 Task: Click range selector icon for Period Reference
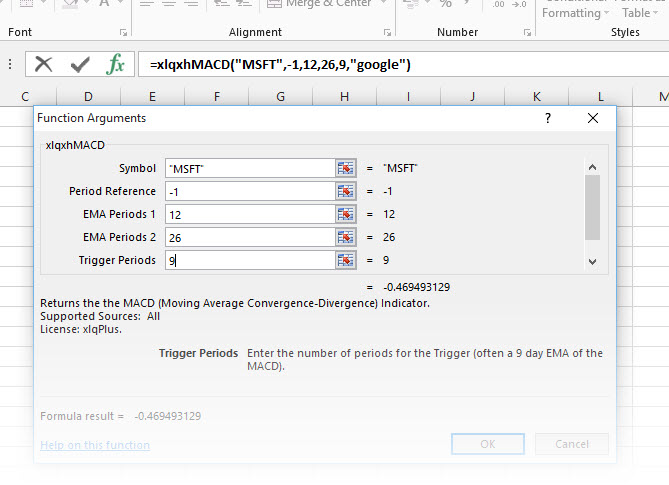pyautogui.click(x=346, y=191)
